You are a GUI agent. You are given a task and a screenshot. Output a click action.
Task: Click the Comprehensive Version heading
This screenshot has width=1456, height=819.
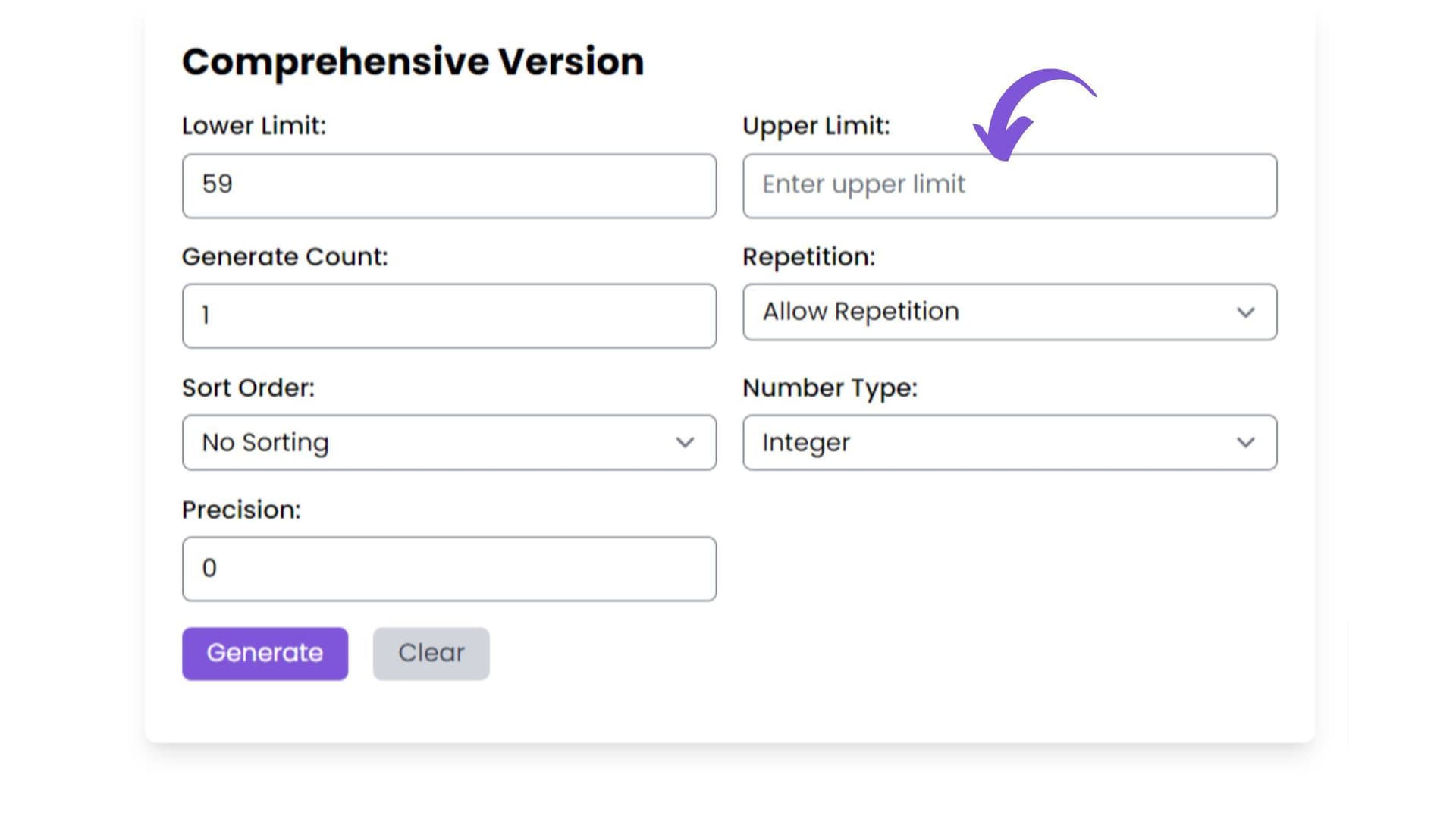tap(413, 61)
